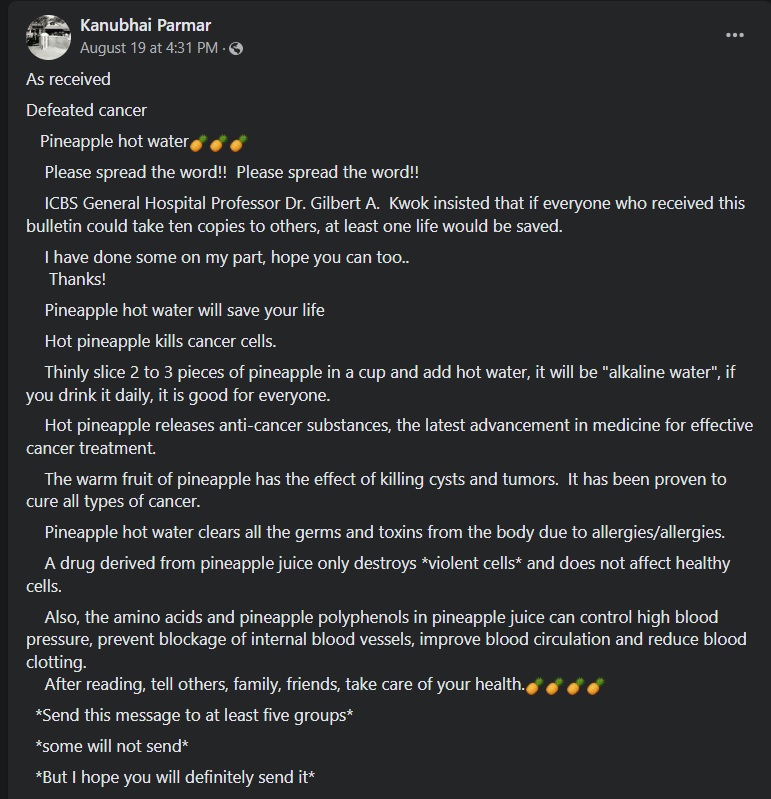Open the "August 19 at 4:31 PM" timestamp

coord(148,48)
